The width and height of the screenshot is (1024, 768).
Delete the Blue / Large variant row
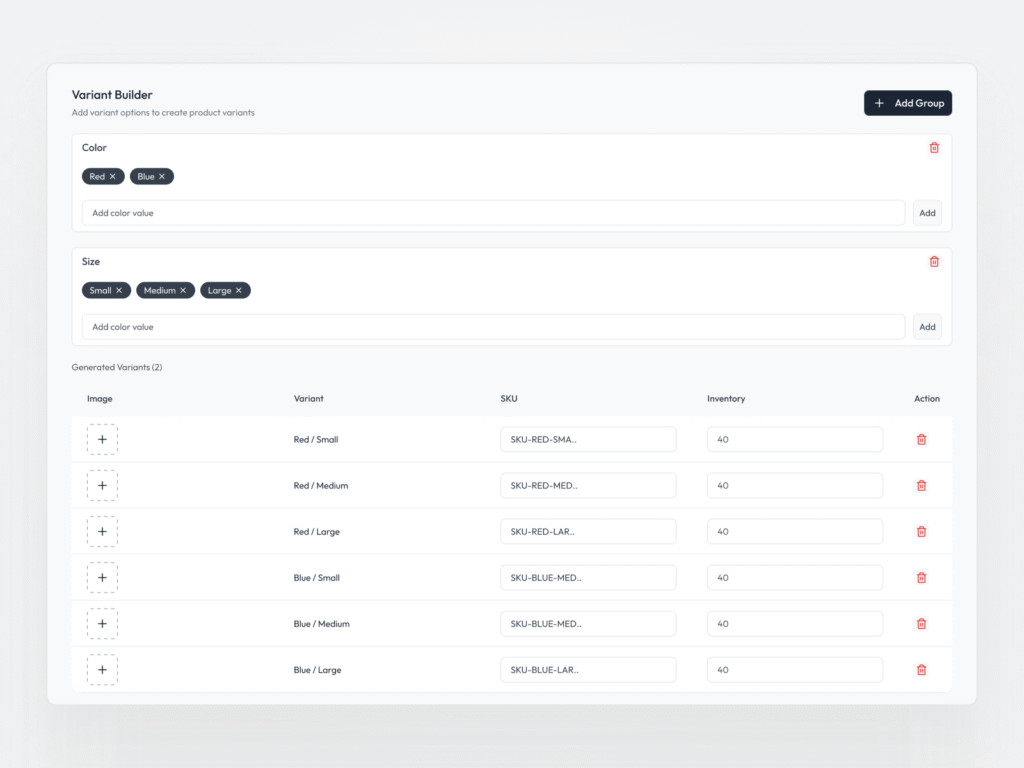tap(921, 670)
